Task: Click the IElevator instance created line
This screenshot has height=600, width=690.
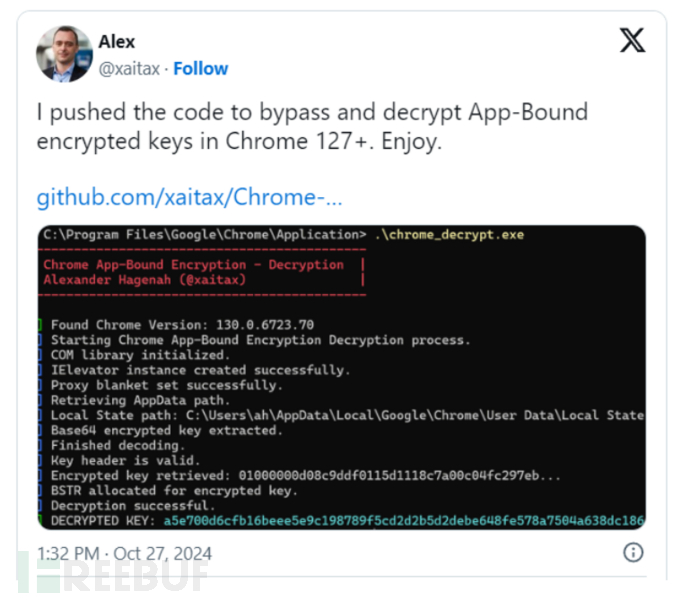Action: [200, 370]
